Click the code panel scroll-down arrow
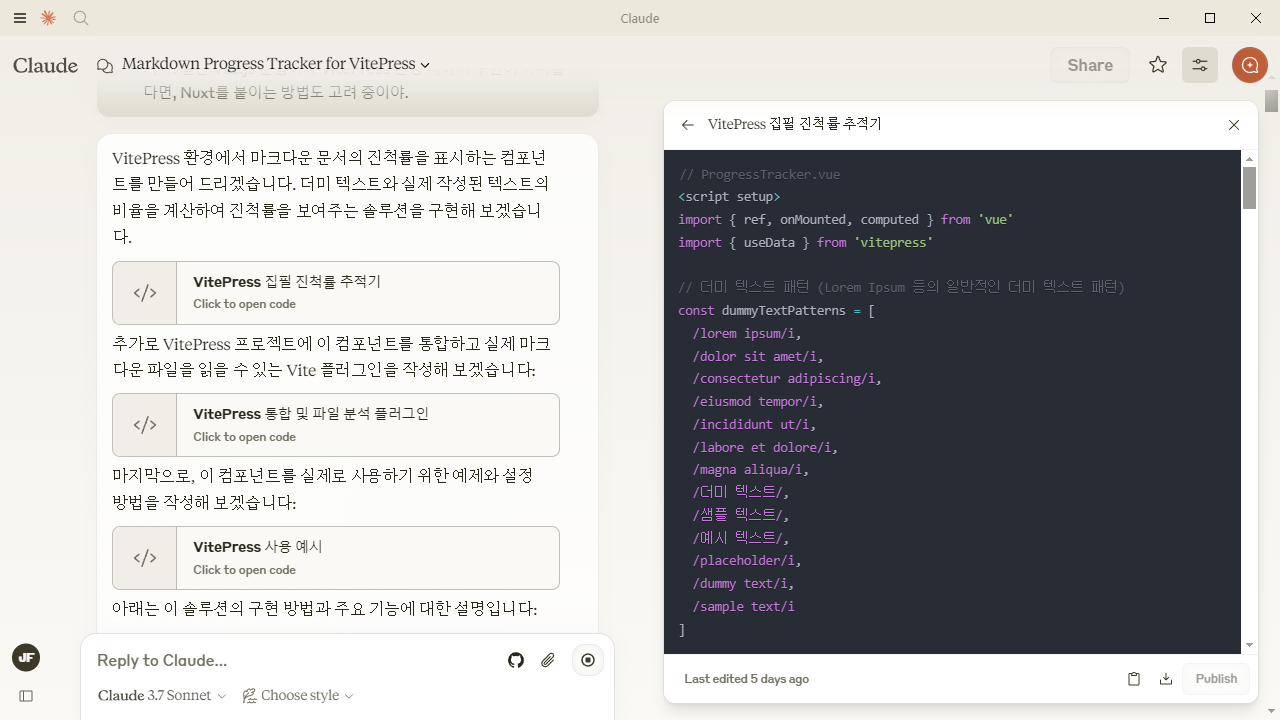This screenshot has height=720, width=1280. pos(1249,646)
